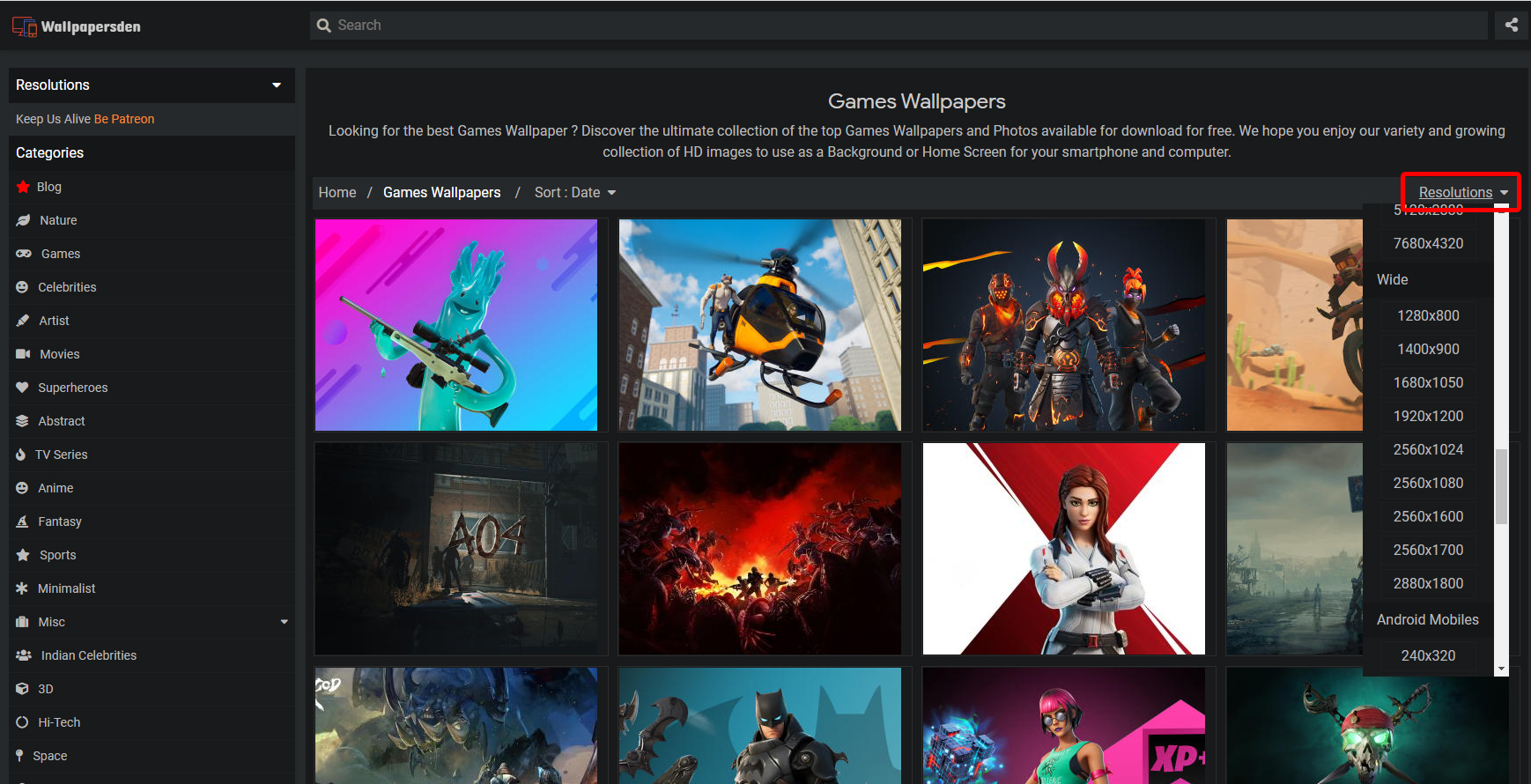Click the Superheroes heart icon

pyautogui.click(x=22, y=388)
